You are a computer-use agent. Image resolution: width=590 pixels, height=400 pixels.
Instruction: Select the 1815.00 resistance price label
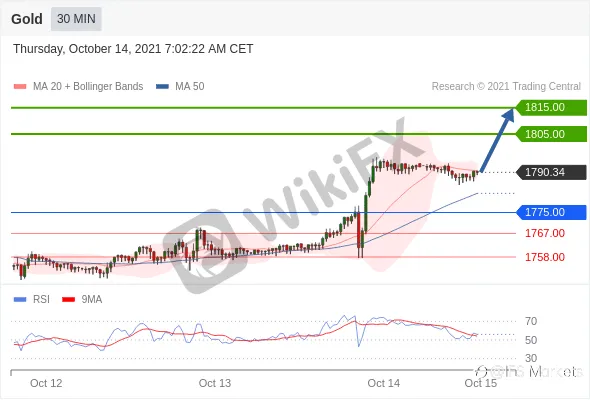tap(551, 108)
